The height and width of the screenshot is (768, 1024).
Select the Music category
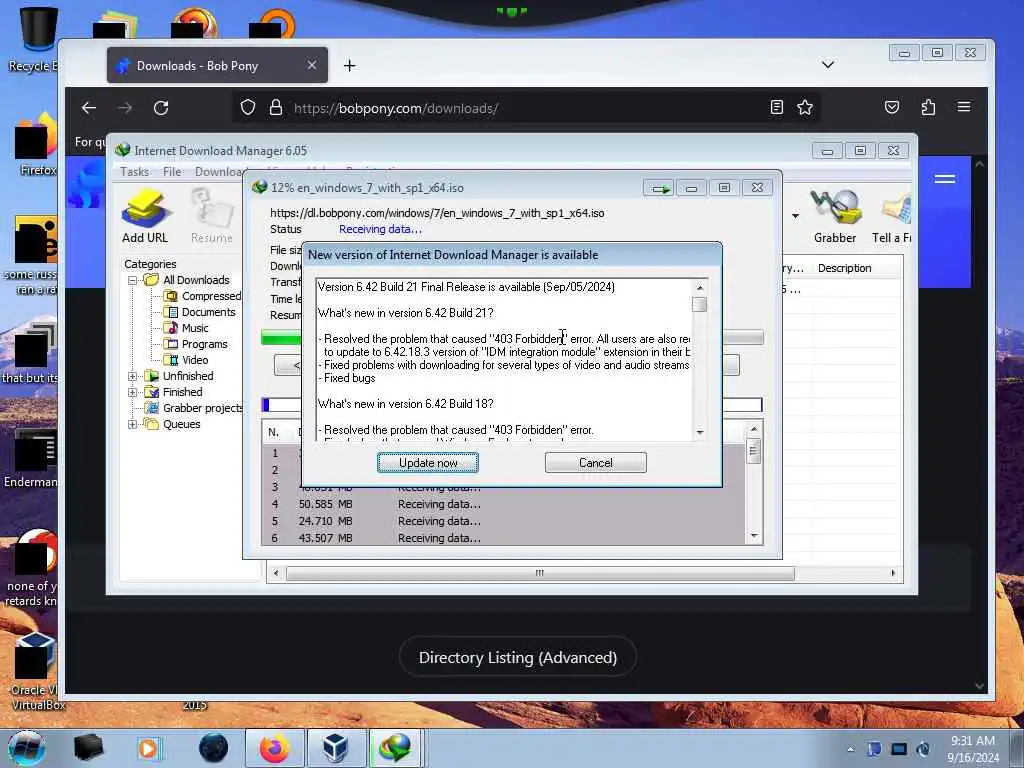195,328
